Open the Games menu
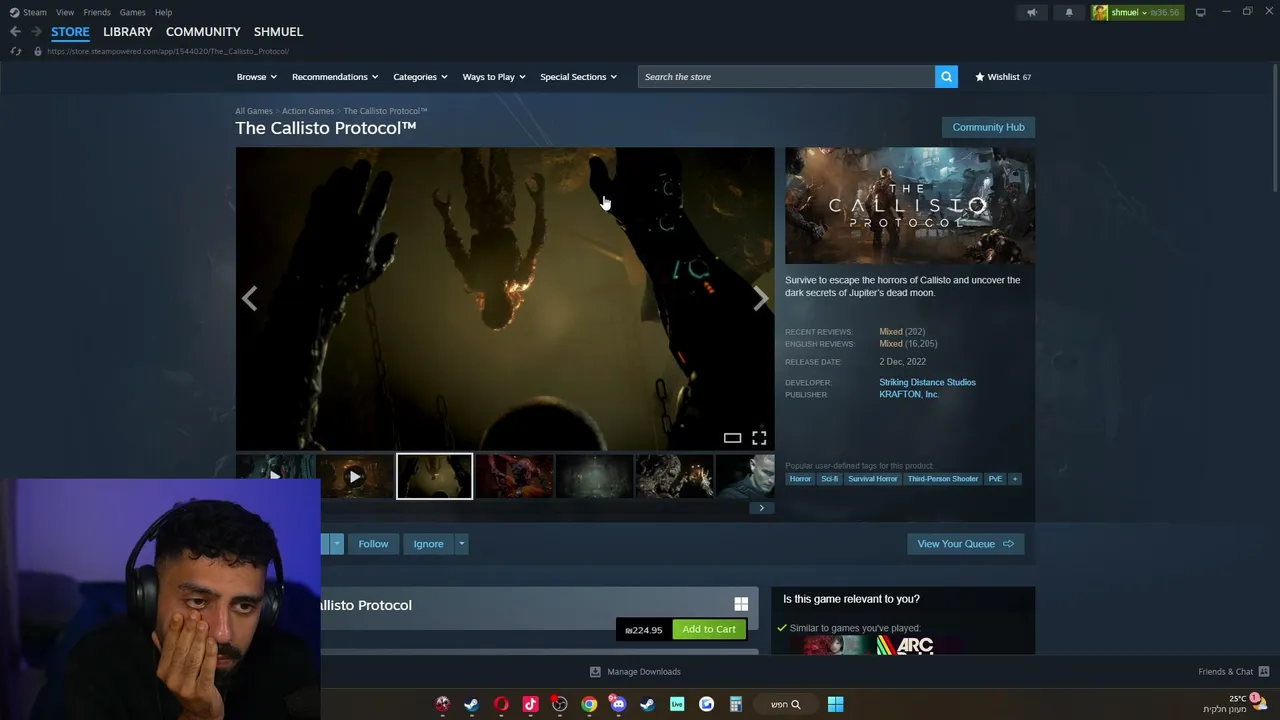This screenshot has height=720, width=1280. click(132, 12)
